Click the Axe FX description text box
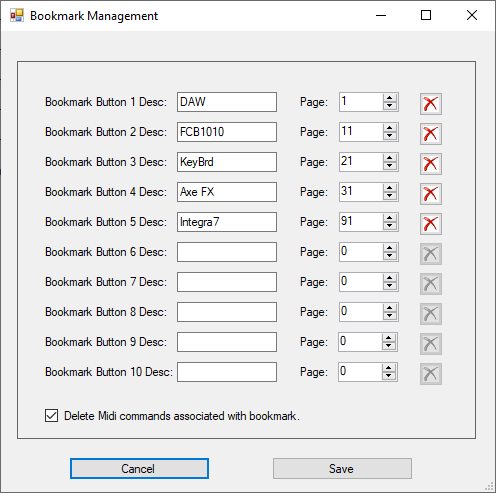The width and height of the screenshot is (496, 493). (227, 192)
